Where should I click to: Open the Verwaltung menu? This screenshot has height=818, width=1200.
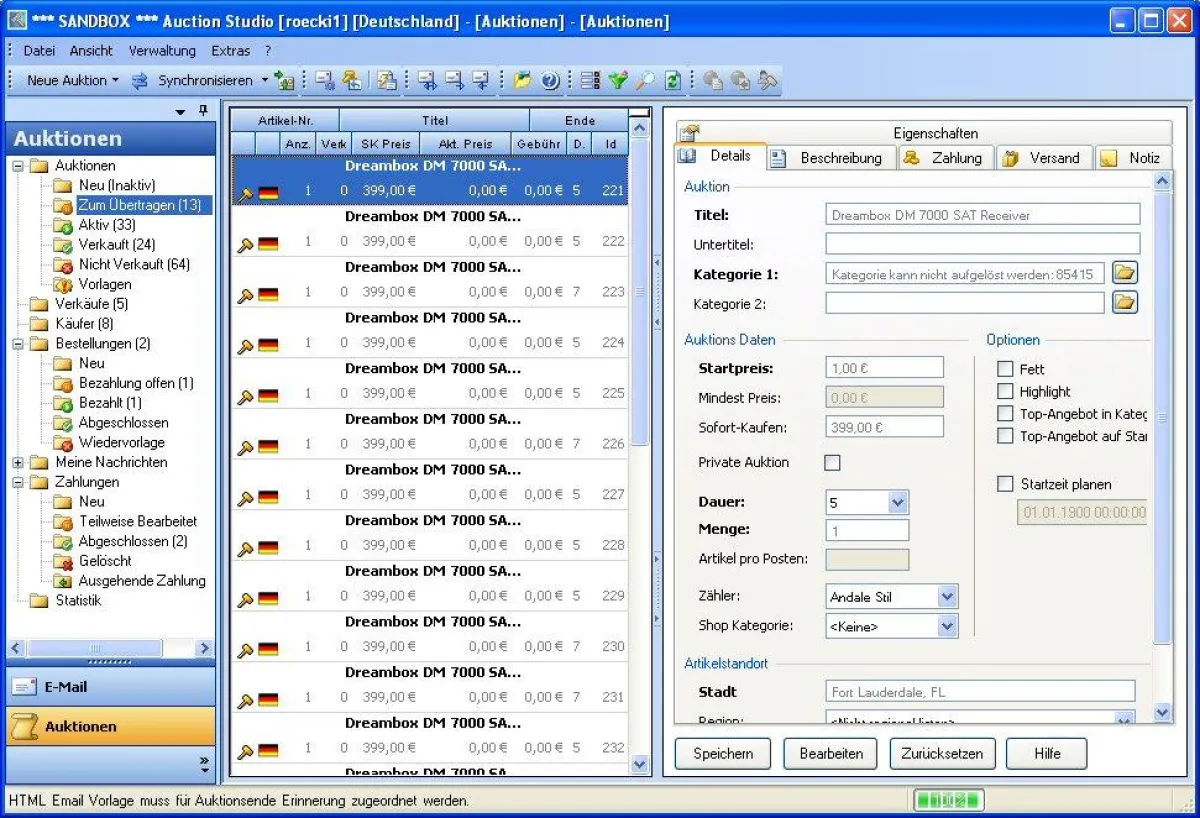162,50
